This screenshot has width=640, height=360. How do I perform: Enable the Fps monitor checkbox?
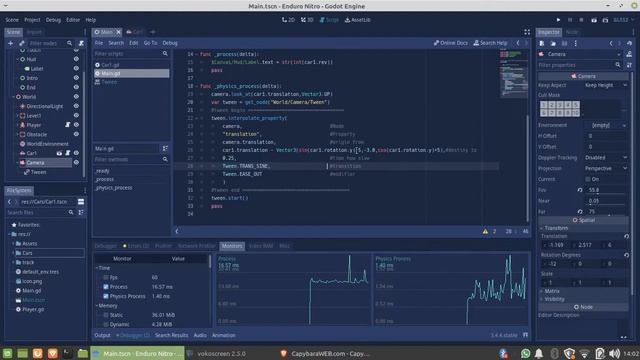coord(106,278)
